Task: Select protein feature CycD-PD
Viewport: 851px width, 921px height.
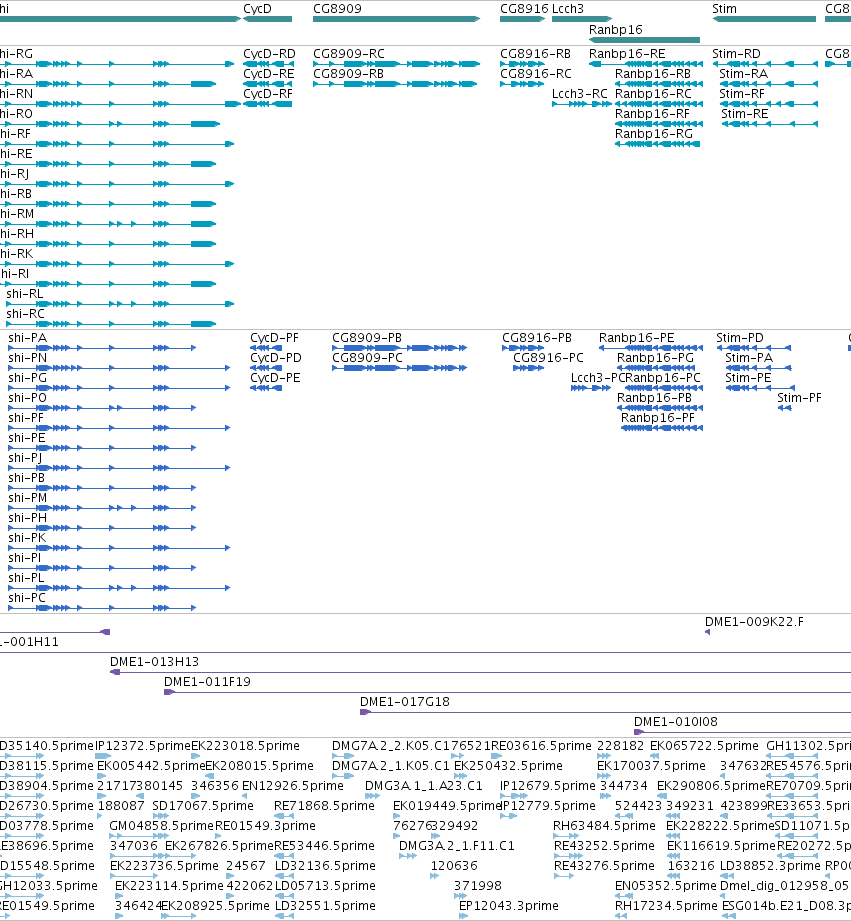Action: click(276, 358)
